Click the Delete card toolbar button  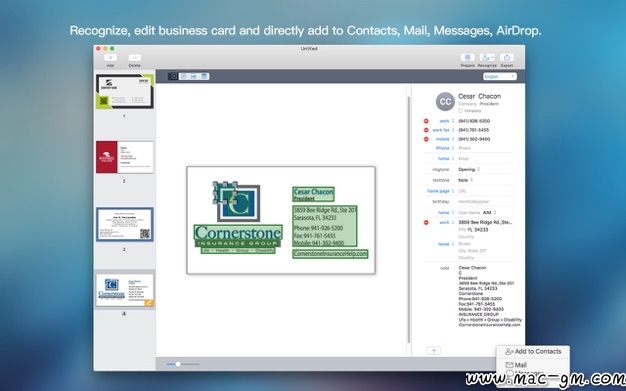click(x=135, y=58)
